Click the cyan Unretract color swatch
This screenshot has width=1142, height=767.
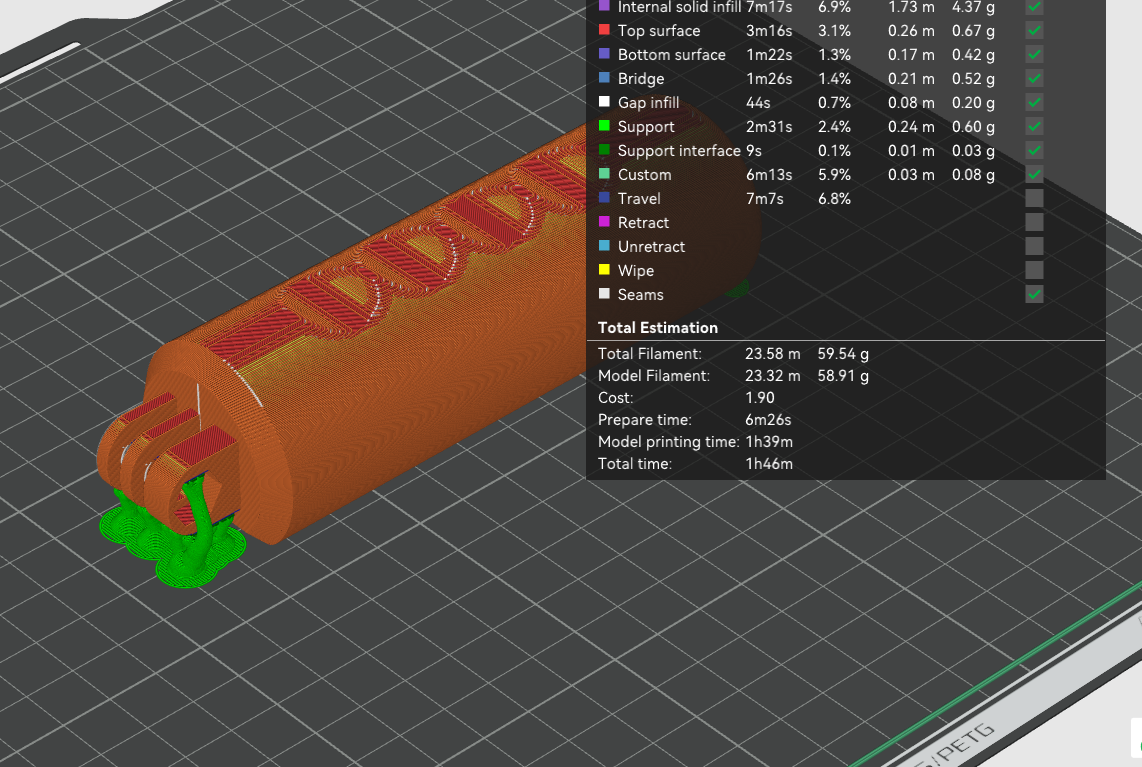point(604,245)
